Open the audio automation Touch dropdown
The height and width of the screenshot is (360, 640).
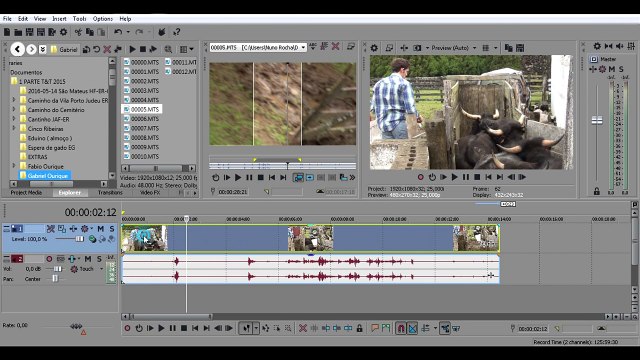pos(101,269)
